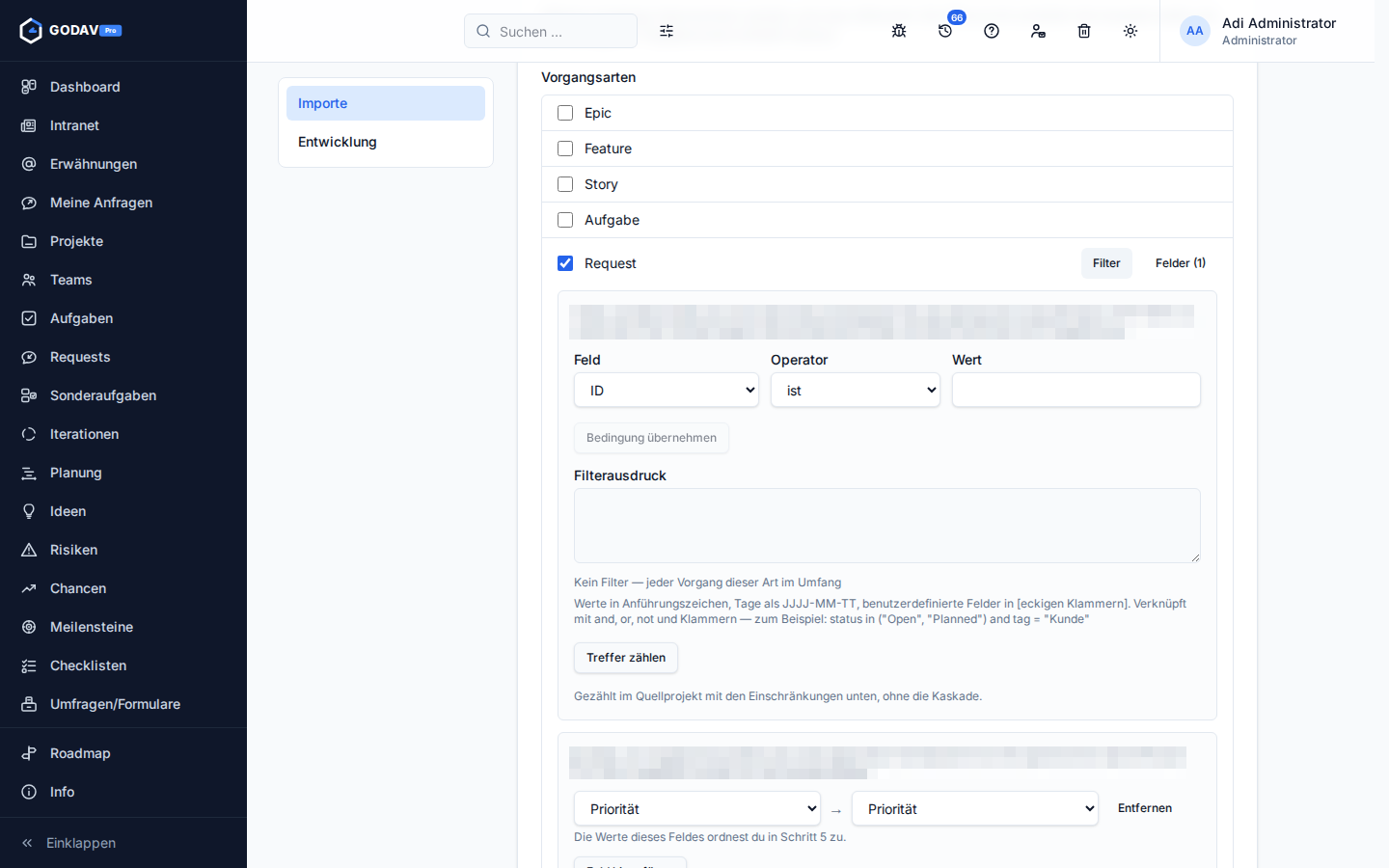Switch to the Felder (1) tab
Viewport: 1389px width, 868px height.
1181,263
